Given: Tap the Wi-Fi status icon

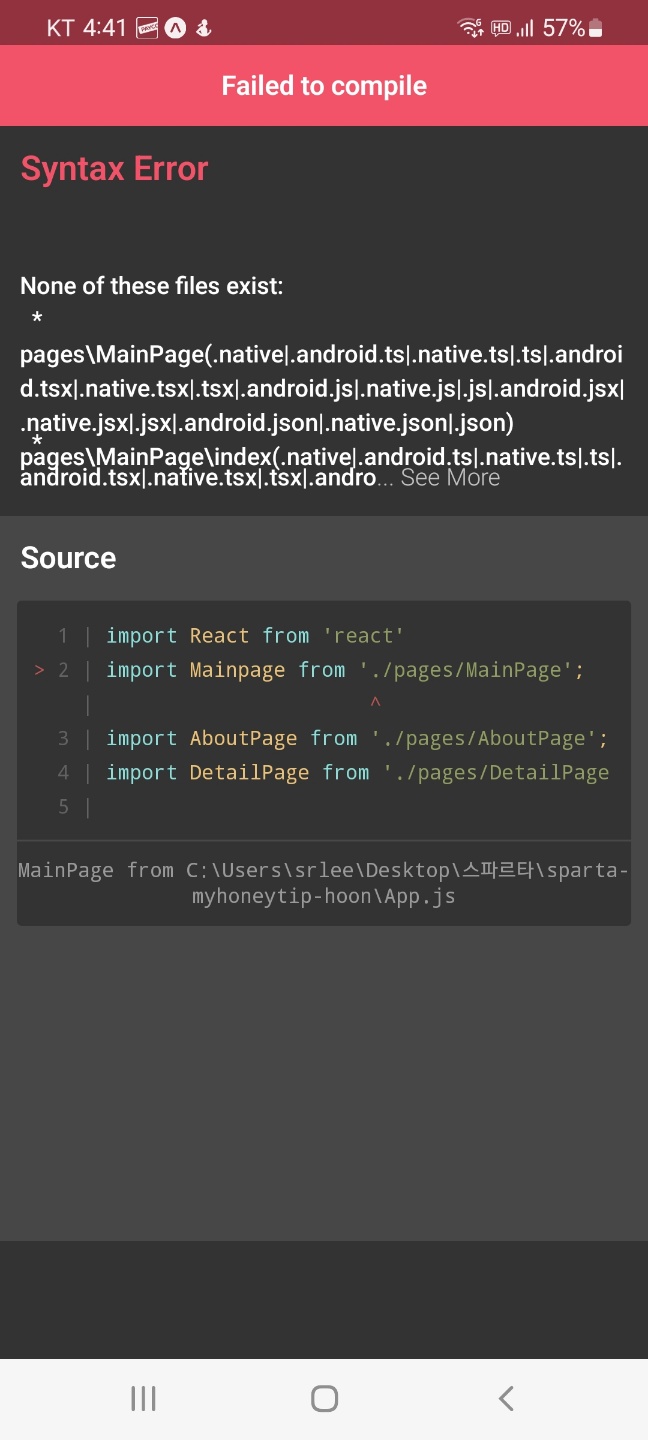Looking at the screenshot, I should tap(471, 28).
